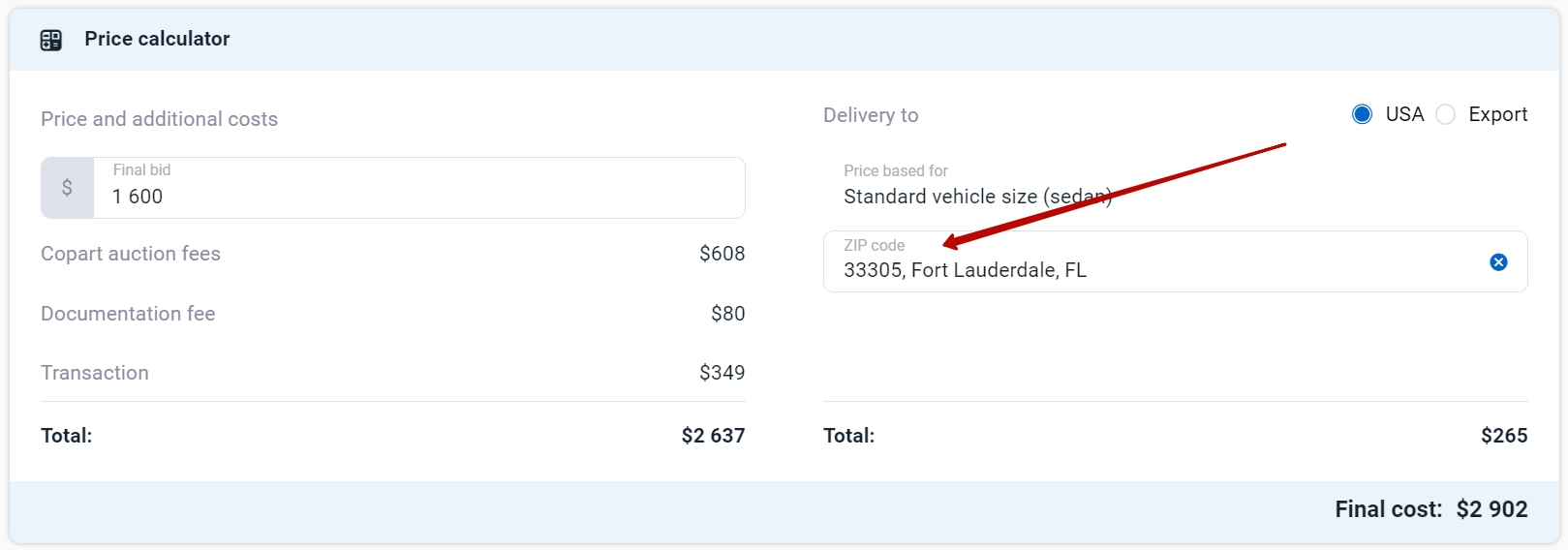This screenshot has height=550, width=1568.
Task: Select the USA delivery option
Action: (1362, 114)
